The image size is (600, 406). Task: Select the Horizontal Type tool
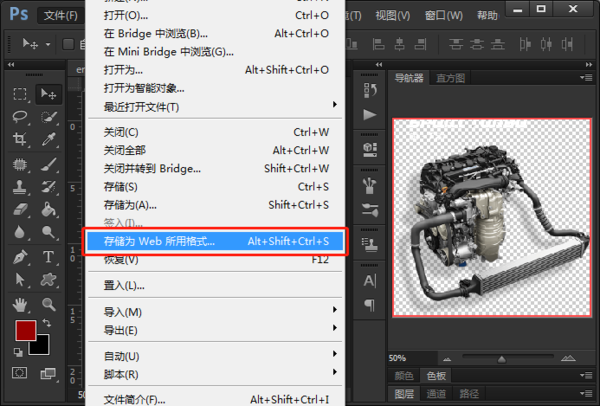[48, 257]
